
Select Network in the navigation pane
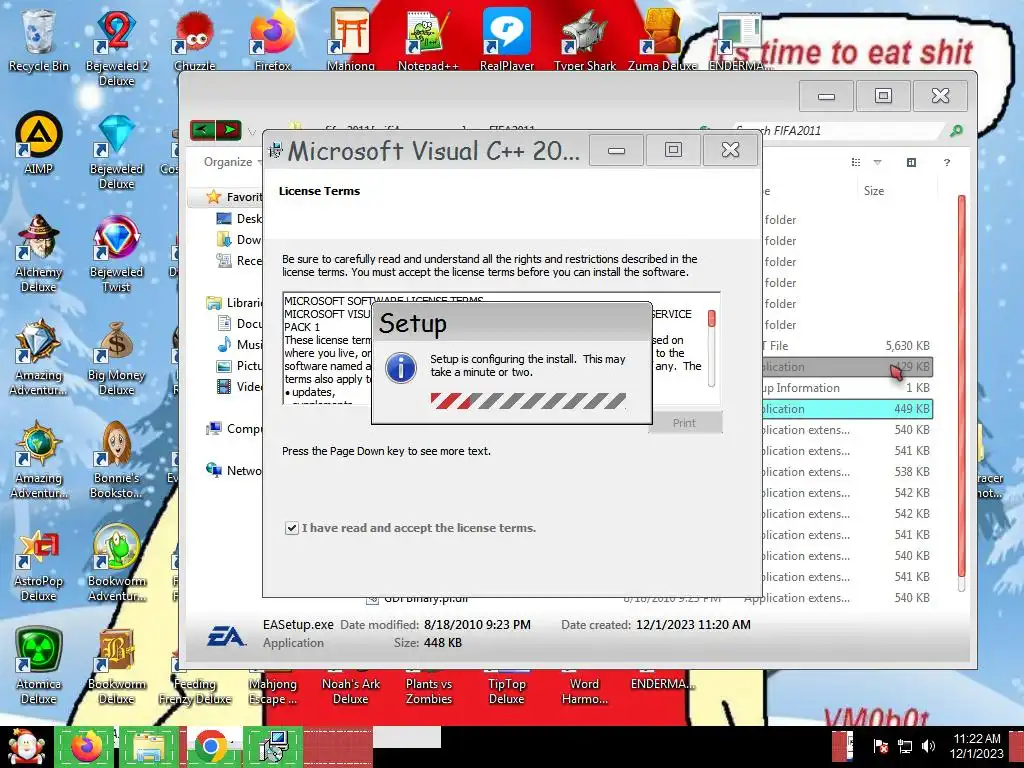pos(234,470)
